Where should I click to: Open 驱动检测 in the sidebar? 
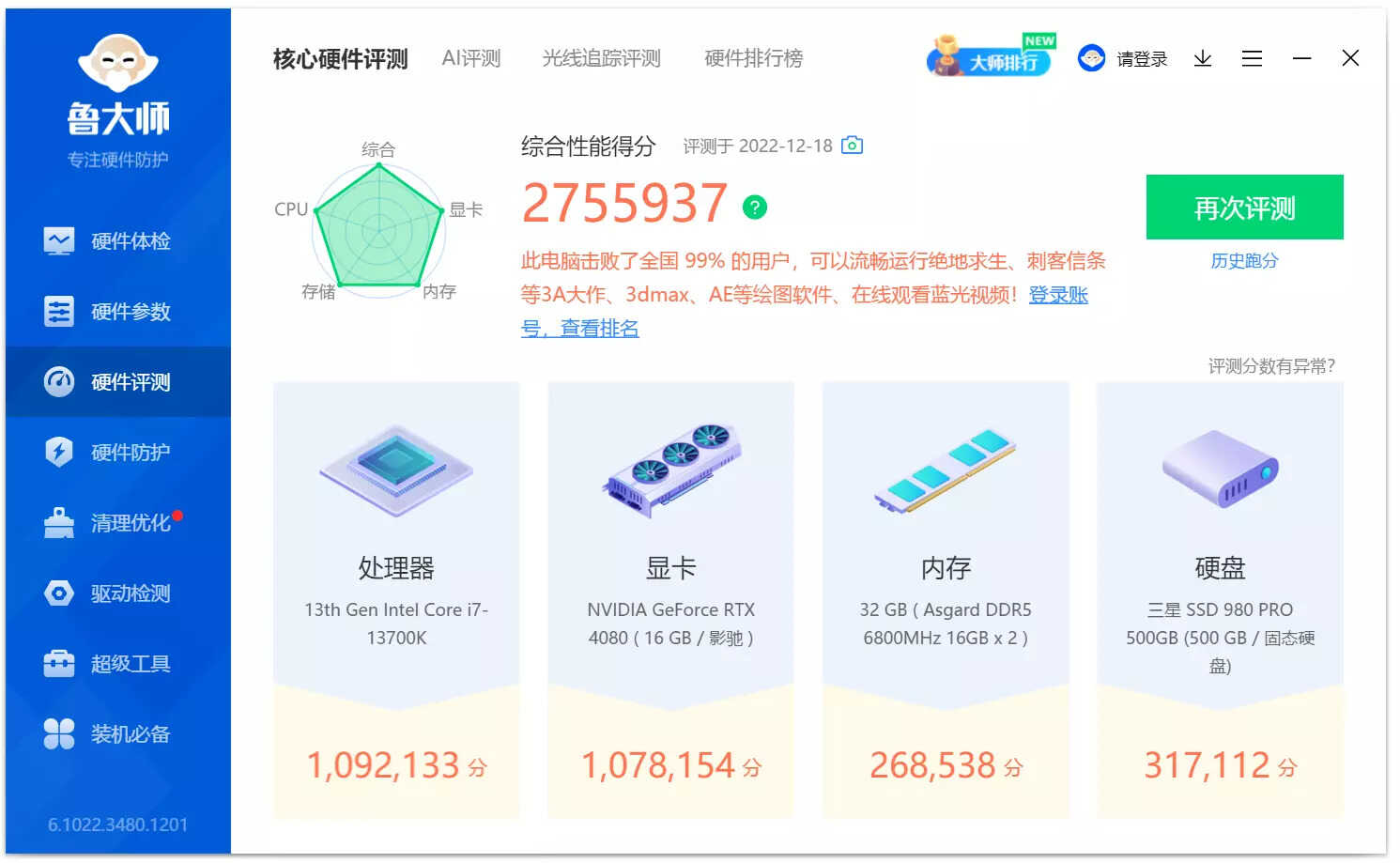coord(118,593)
